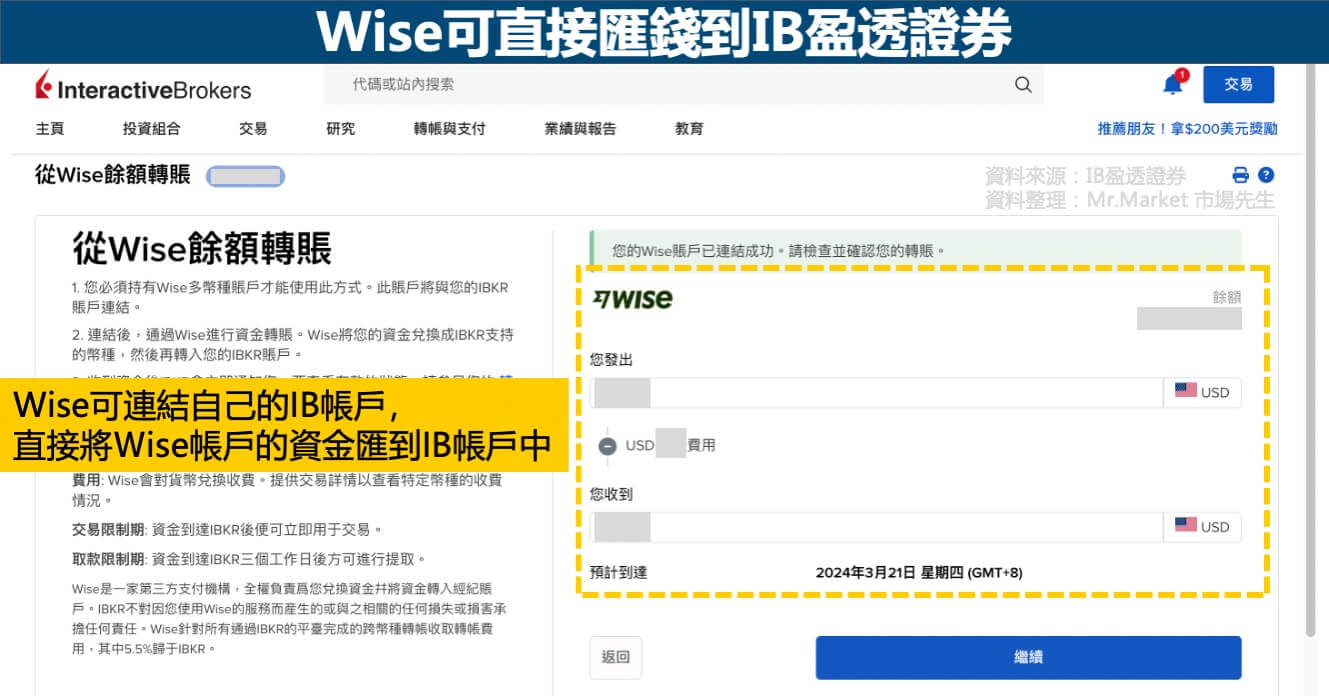The height and width of the screenshot is (696, 1329).
Task: Open the 教育 menu
Action: 689,129
